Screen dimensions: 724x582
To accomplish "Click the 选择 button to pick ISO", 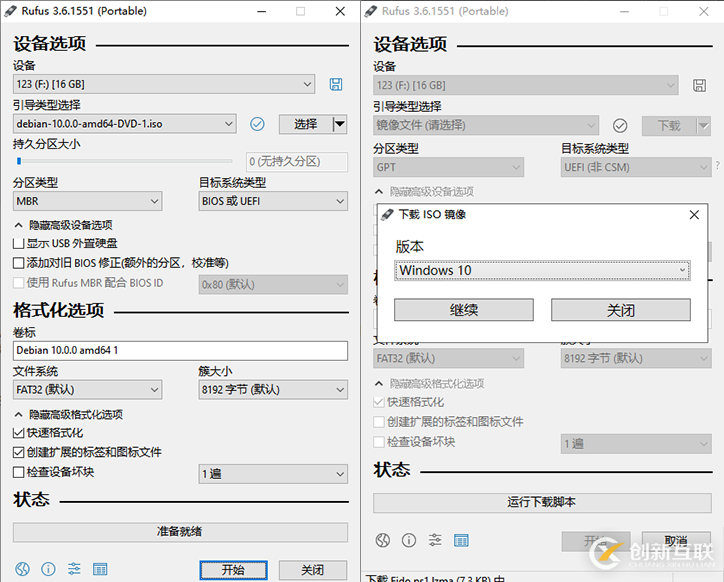I will [x=305, y=124].
